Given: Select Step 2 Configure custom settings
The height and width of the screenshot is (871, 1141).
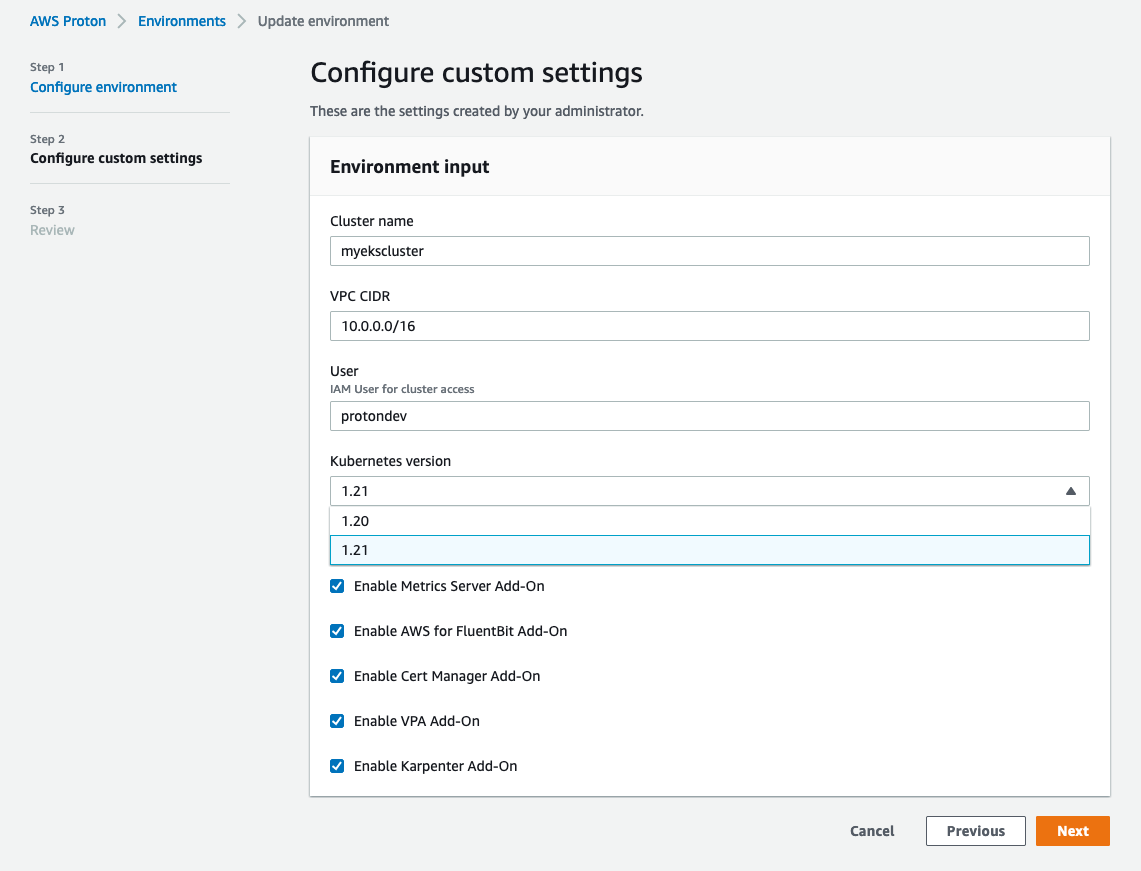Looking at the screenshot, I should pyautogui.click(x=116, y=158).
